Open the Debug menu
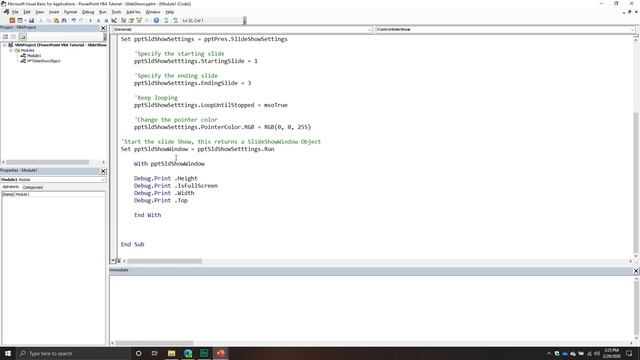The image size is (640, 360). point(88,12)
